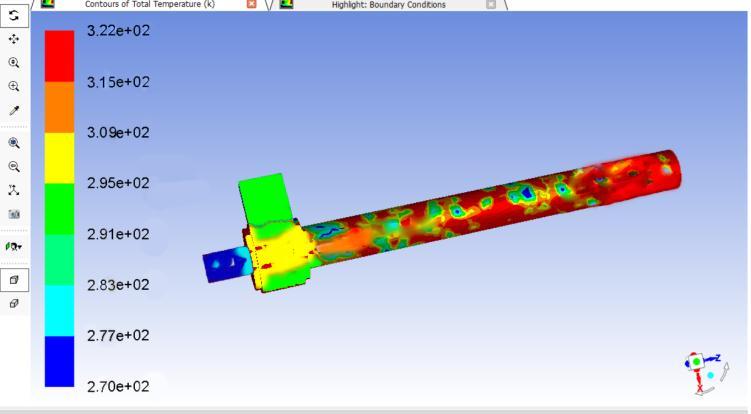751x414 pixels.
Task: Click the orange band of the color legend
Action: click(x=59, y=107)
